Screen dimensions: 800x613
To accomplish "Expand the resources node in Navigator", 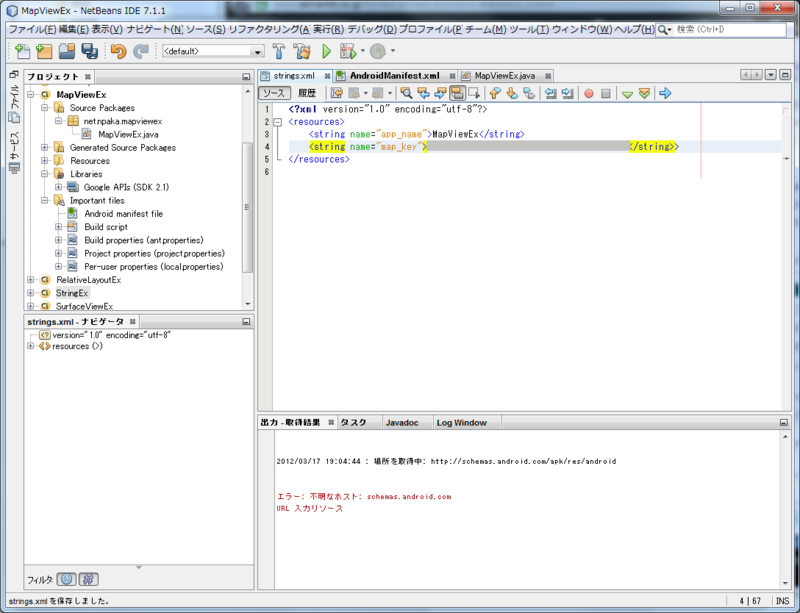I will pyautogui.click(x=31, y=346).
